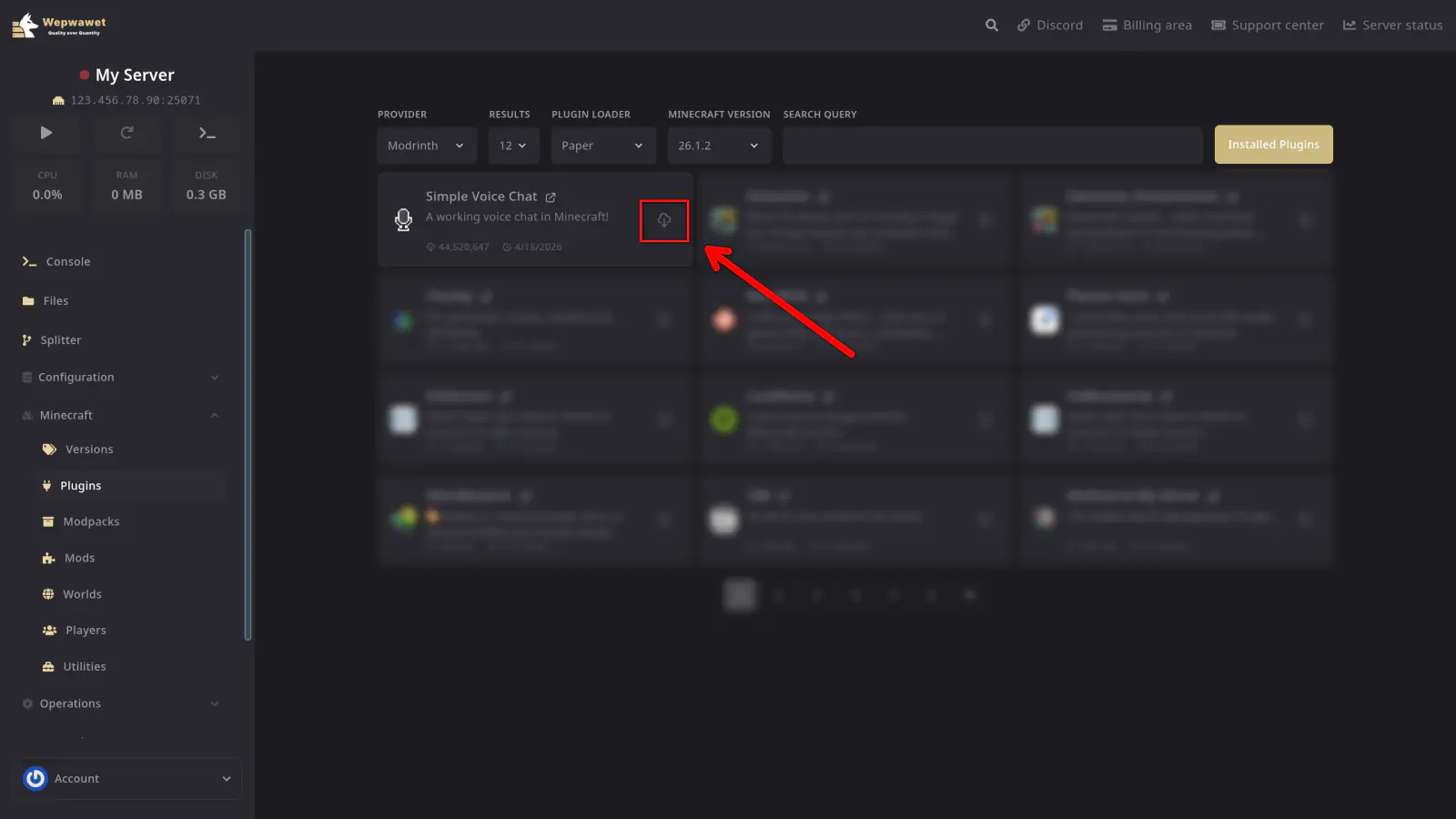Click the Simple Voice Chat microphone icon

click(x=403, y=219)
